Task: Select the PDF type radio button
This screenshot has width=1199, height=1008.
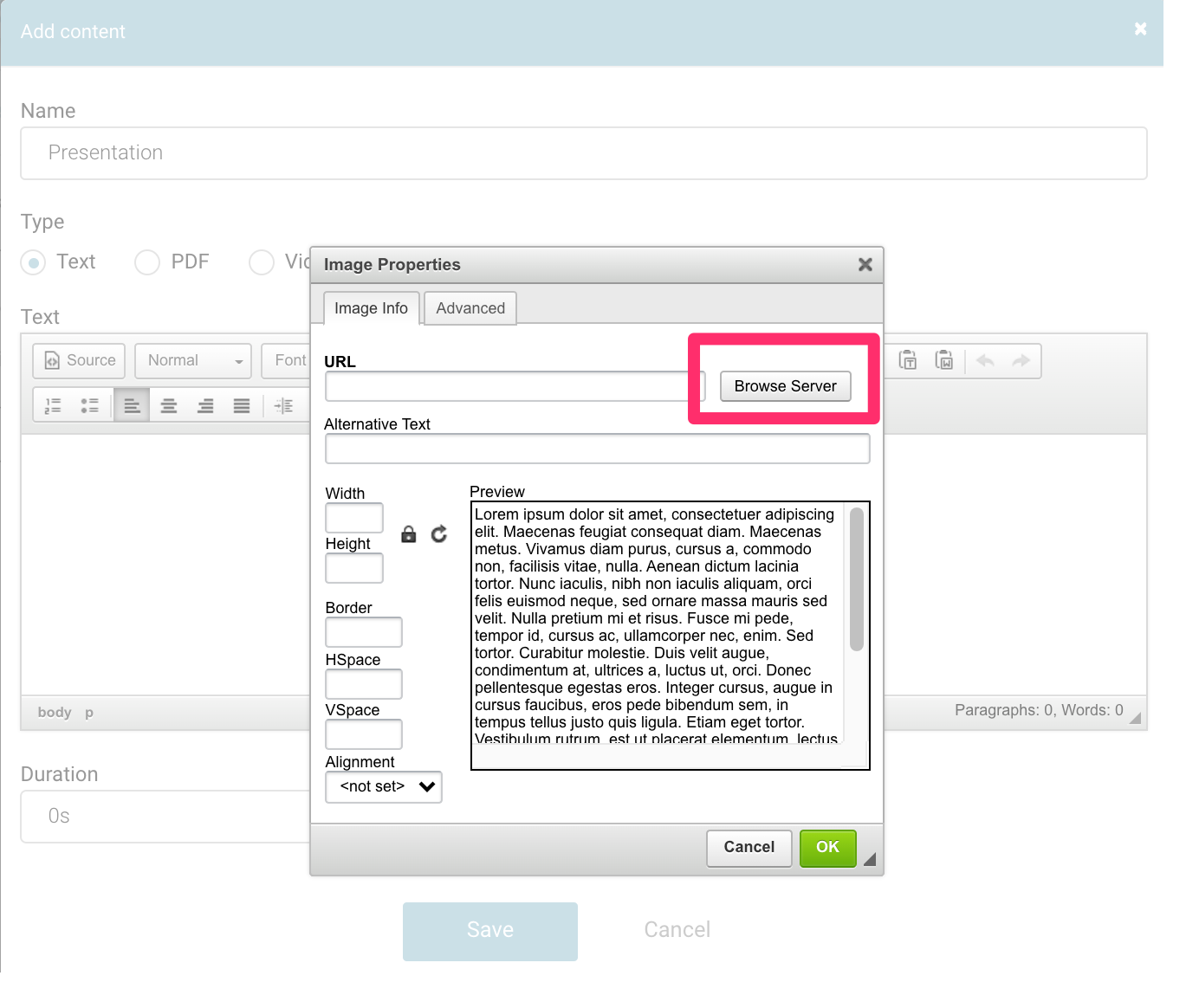Action: tap(147, 262)
